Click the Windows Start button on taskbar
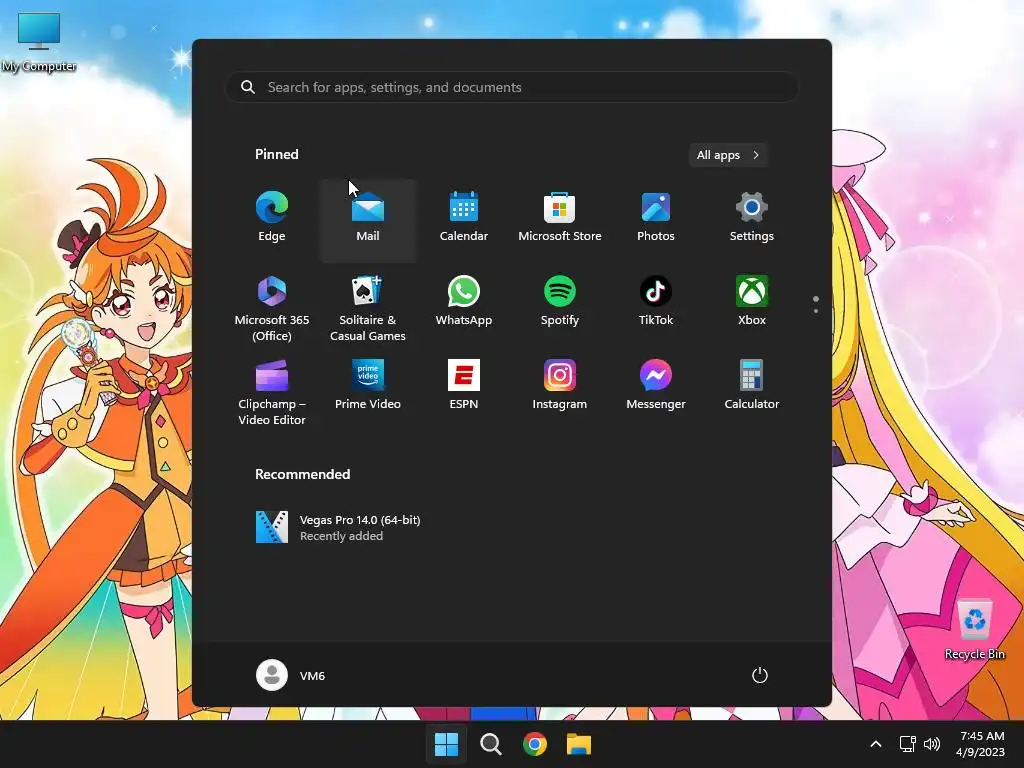Viewport: 1024px width, 768px height. click(447, 744)
